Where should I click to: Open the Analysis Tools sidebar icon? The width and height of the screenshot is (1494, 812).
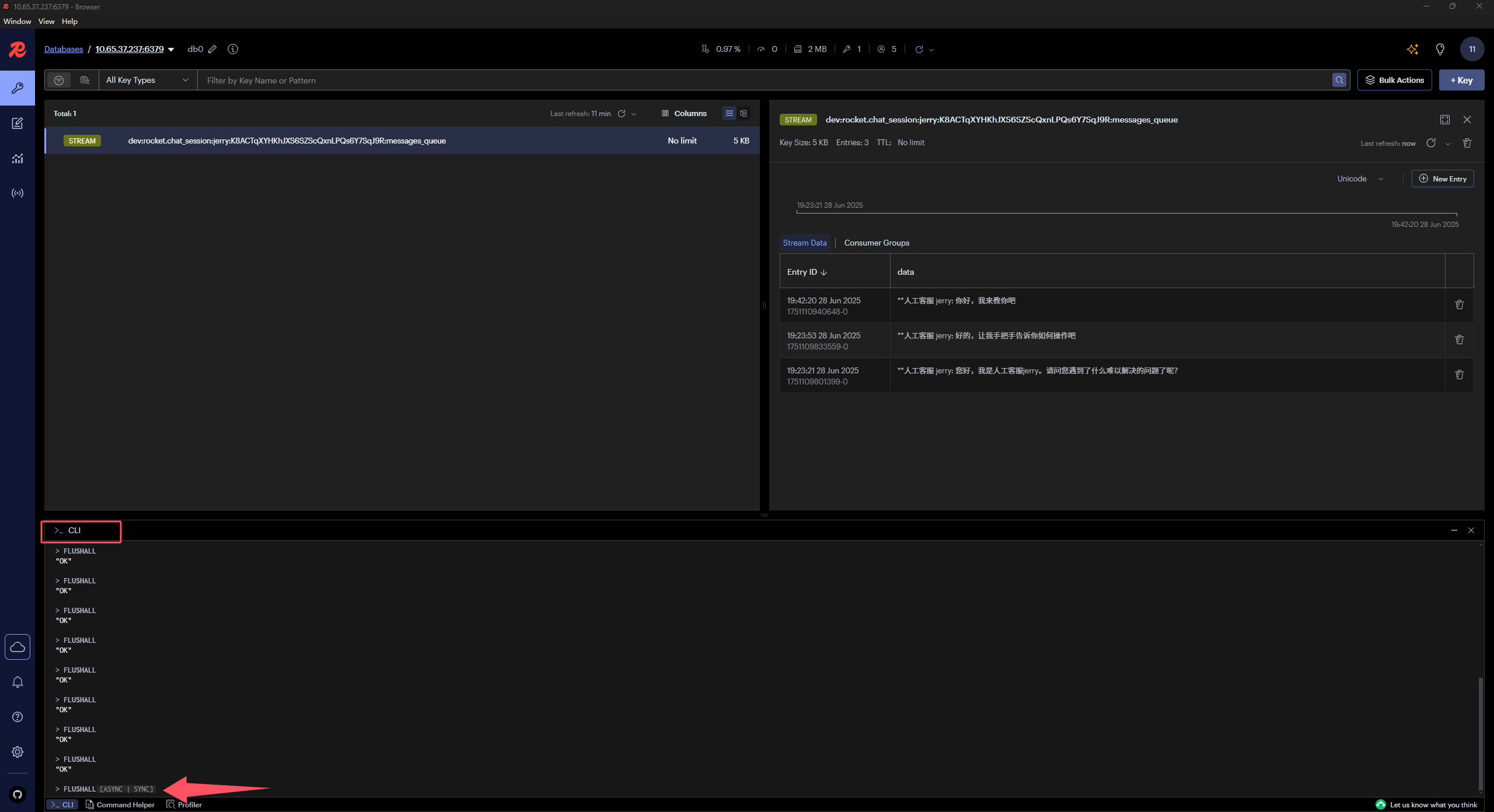pos(18,158)
